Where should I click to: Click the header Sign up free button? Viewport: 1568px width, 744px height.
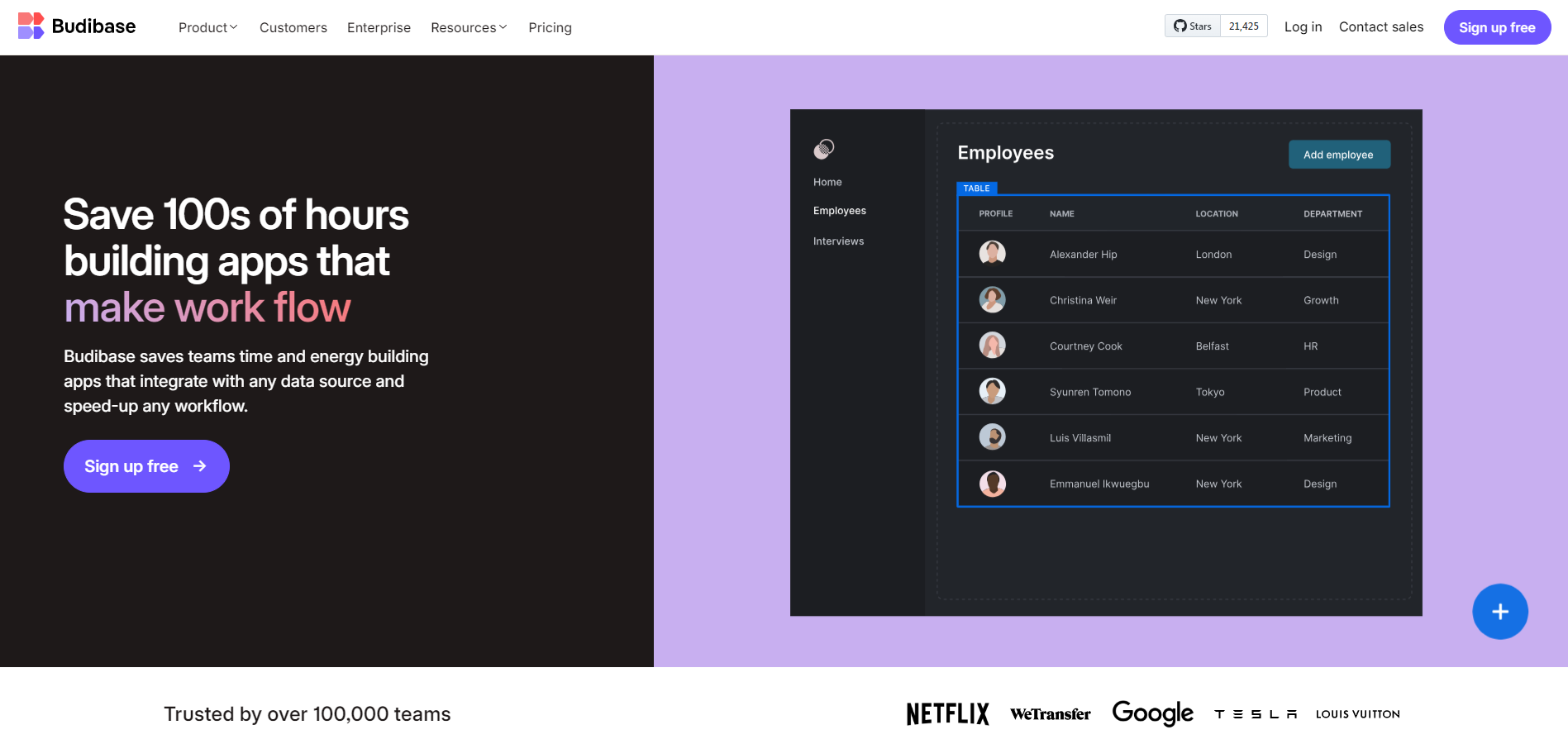click(x=1497, y=27)
